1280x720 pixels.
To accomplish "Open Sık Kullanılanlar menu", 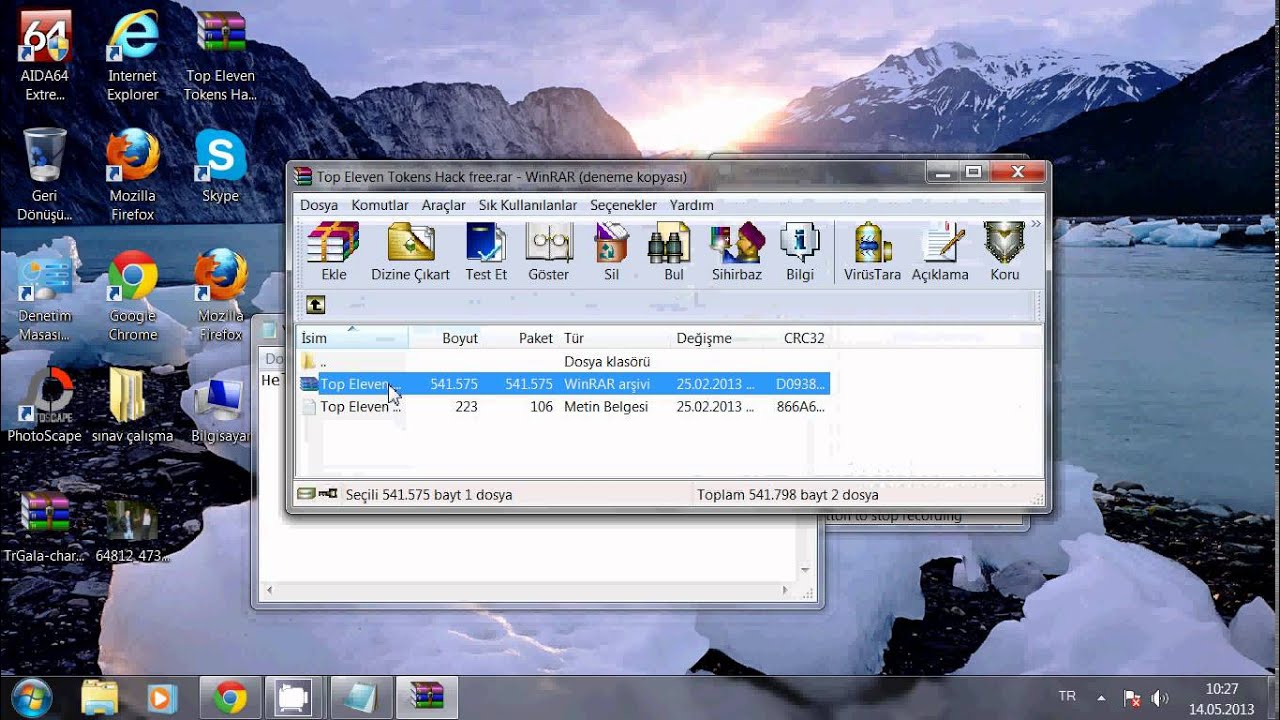I will click(527, 205).
